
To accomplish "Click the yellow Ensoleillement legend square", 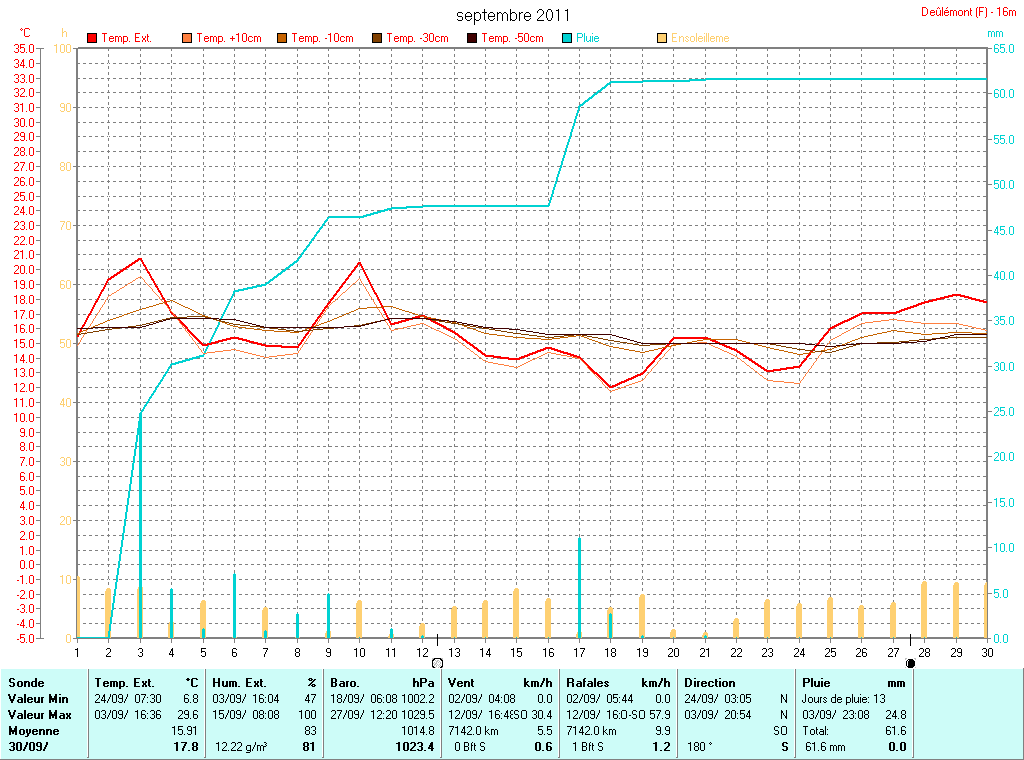I will (662, 38).
